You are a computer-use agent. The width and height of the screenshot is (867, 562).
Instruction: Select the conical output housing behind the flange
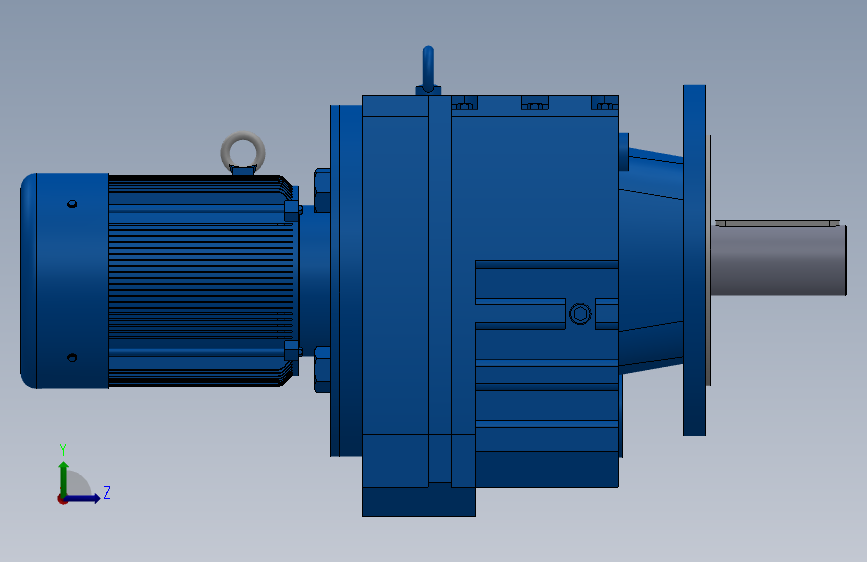(651, 260)
